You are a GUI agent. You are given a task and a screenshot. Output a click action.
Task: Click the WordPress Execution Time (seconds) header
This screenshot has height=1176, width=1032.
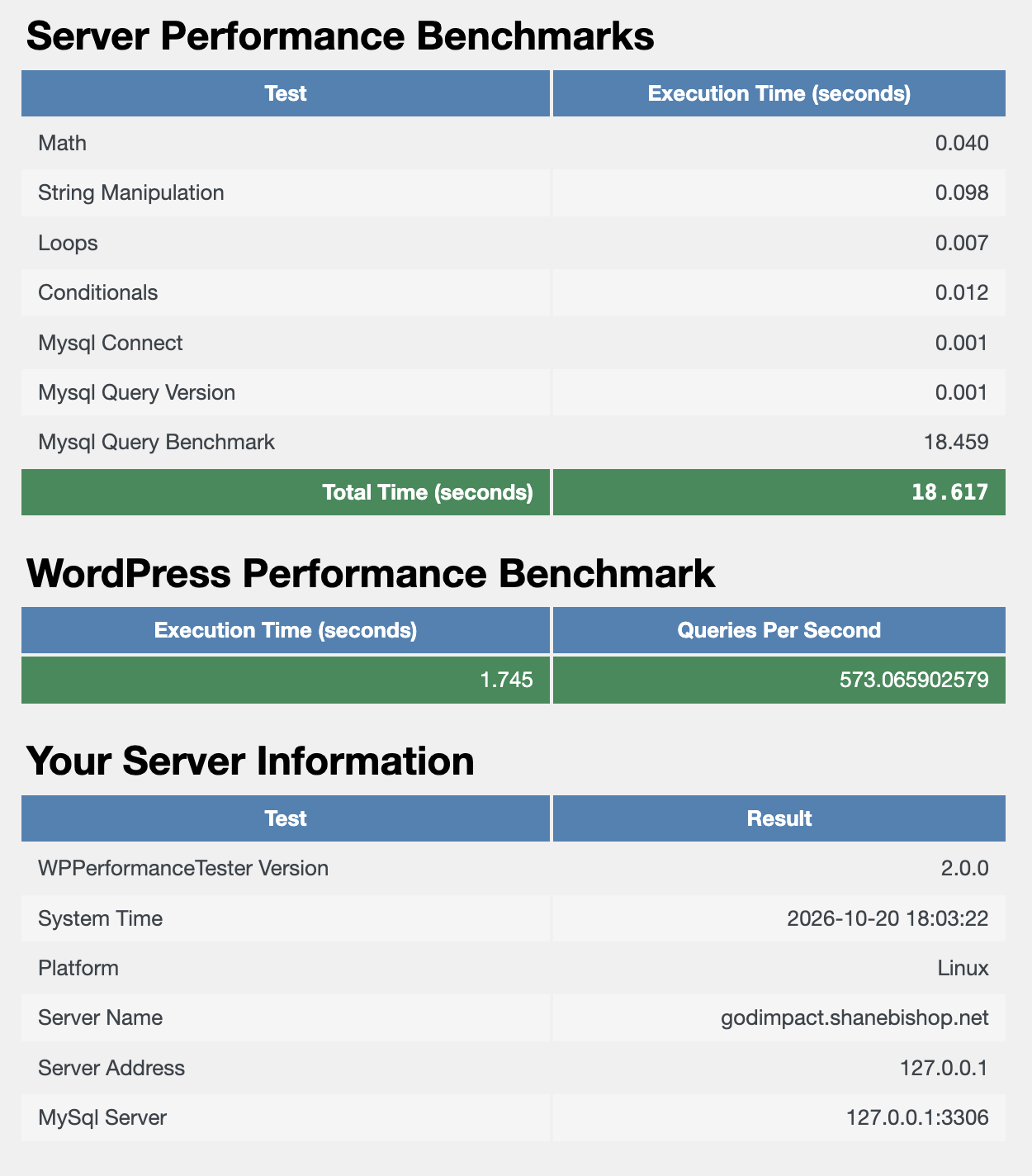(286, 630)
